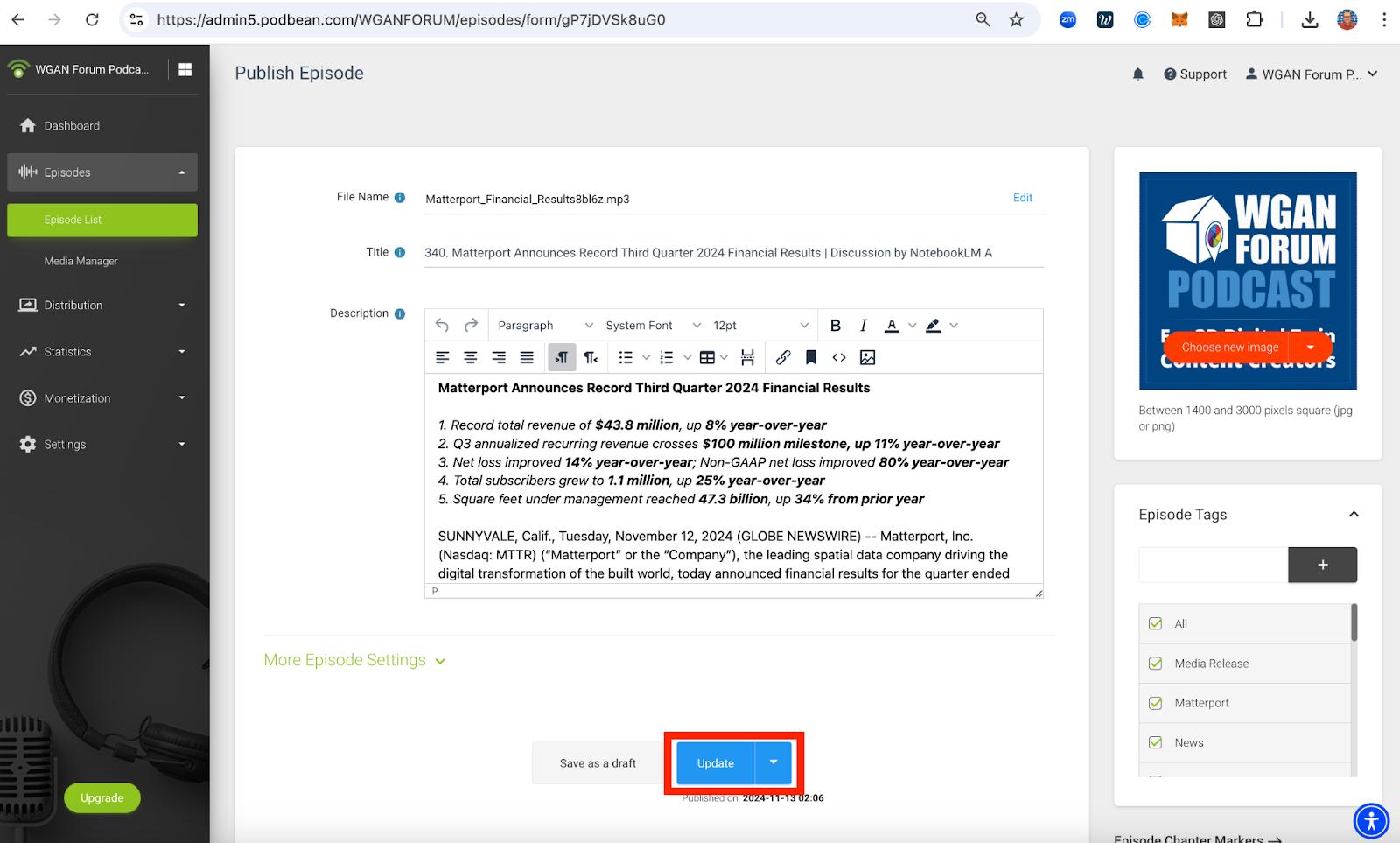Collapse the Episode Tags panel
Image resolution: width=1400 pixels, height=843 pixels.
(x=1354, y=515)
